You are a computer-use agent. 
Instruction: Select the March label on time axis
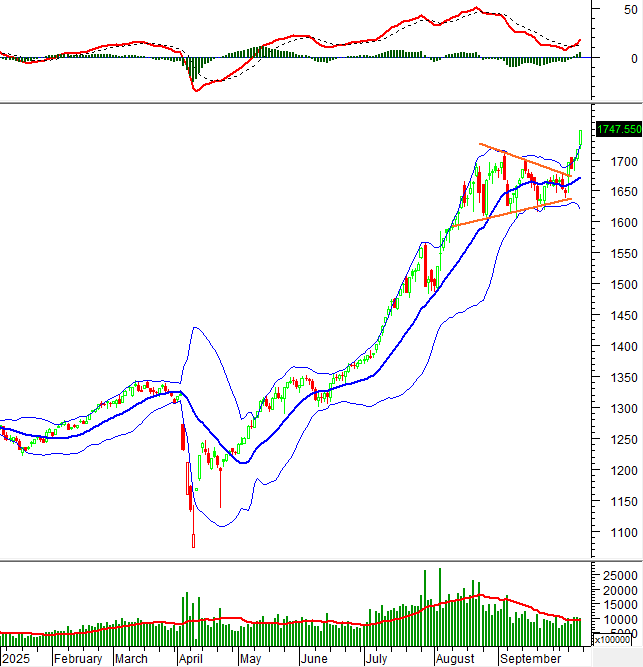[131, 659]
